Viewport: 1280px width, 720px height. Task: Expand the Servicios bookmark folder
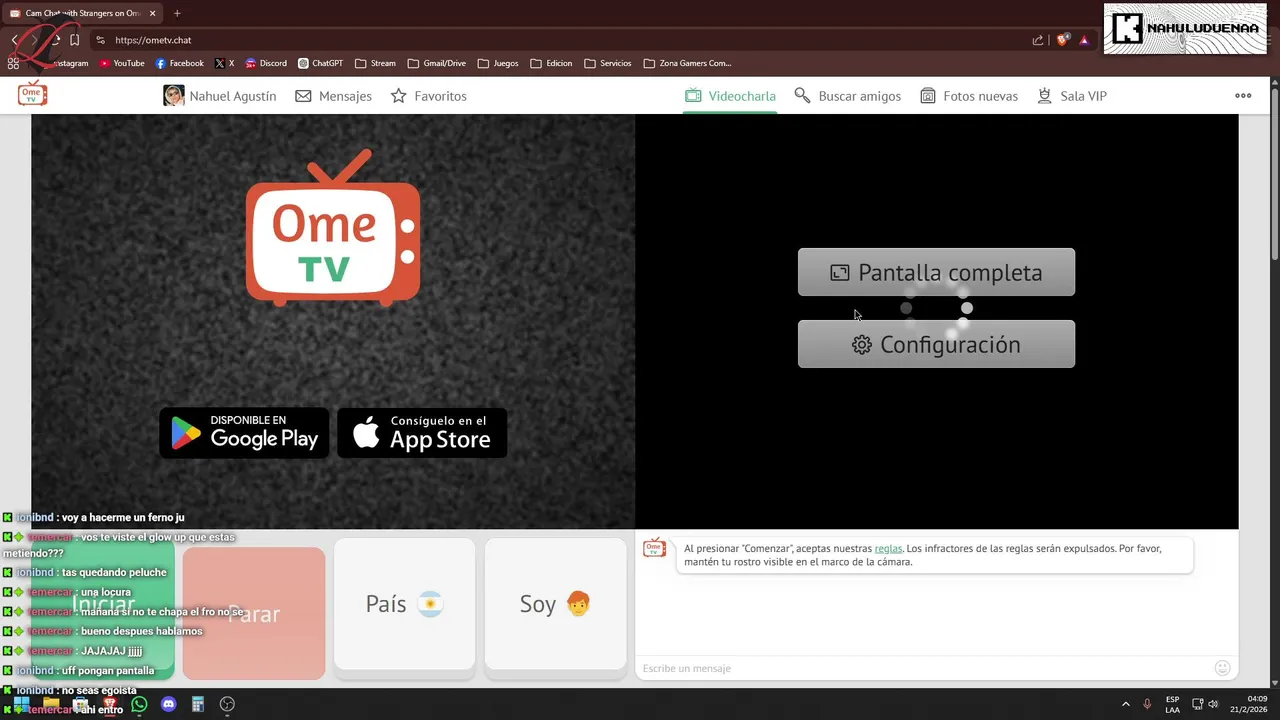(607, 63)
